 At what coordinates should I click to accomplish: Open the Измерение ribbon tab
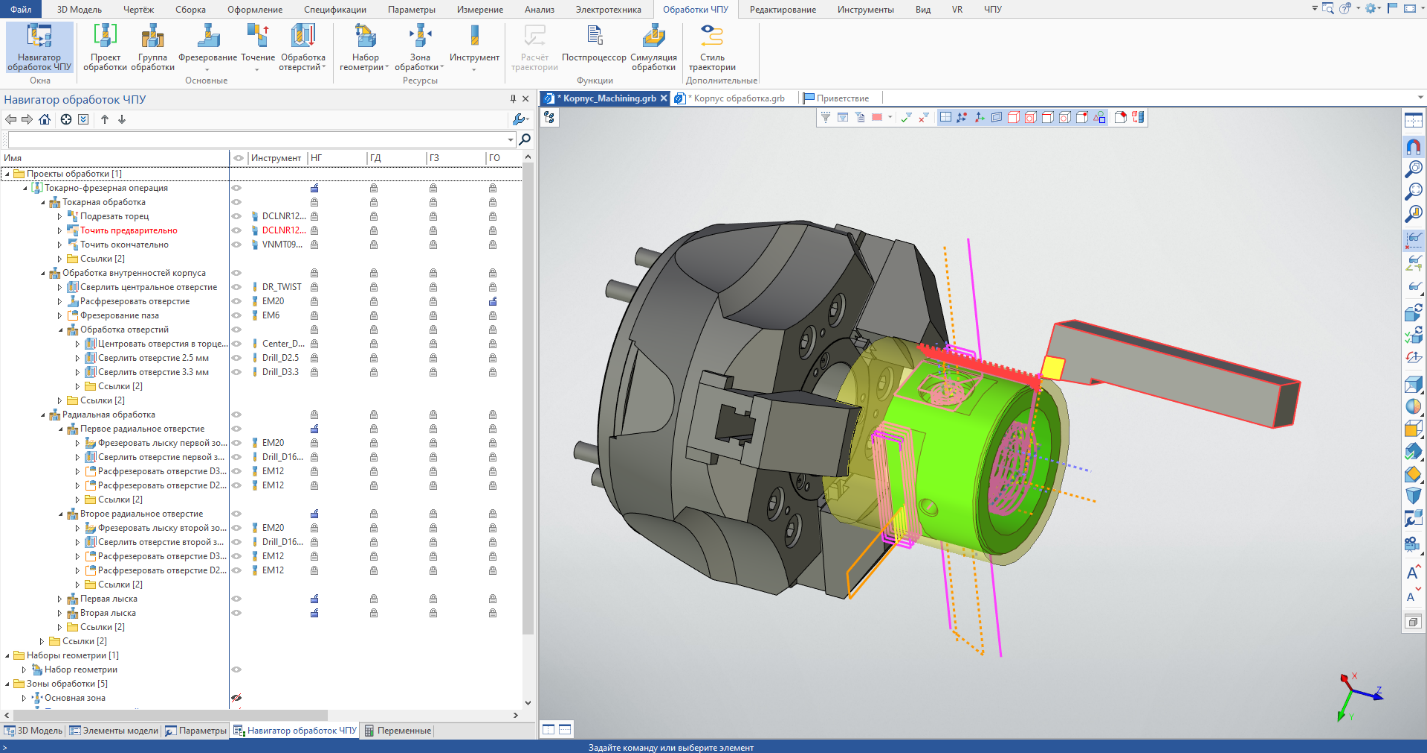coord(480,9)
